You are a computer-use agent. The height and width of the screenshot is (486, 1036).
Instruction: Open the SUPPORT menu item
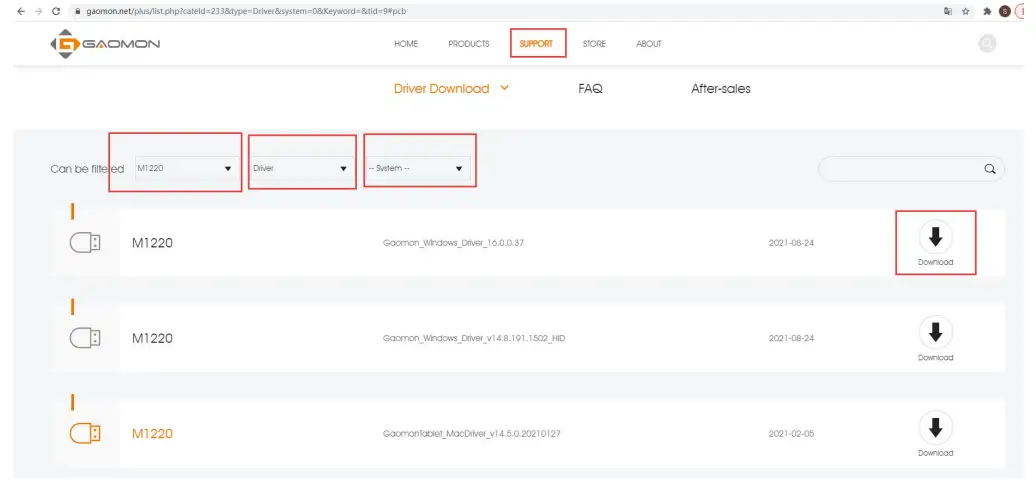536,44
